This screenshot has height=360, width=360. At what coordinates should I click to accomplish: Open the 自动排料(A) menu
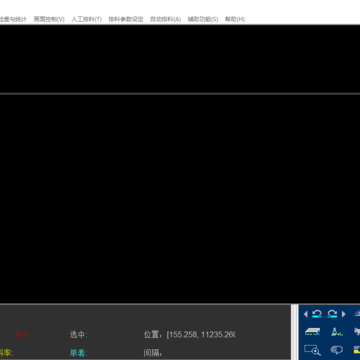tap(165, 19)
